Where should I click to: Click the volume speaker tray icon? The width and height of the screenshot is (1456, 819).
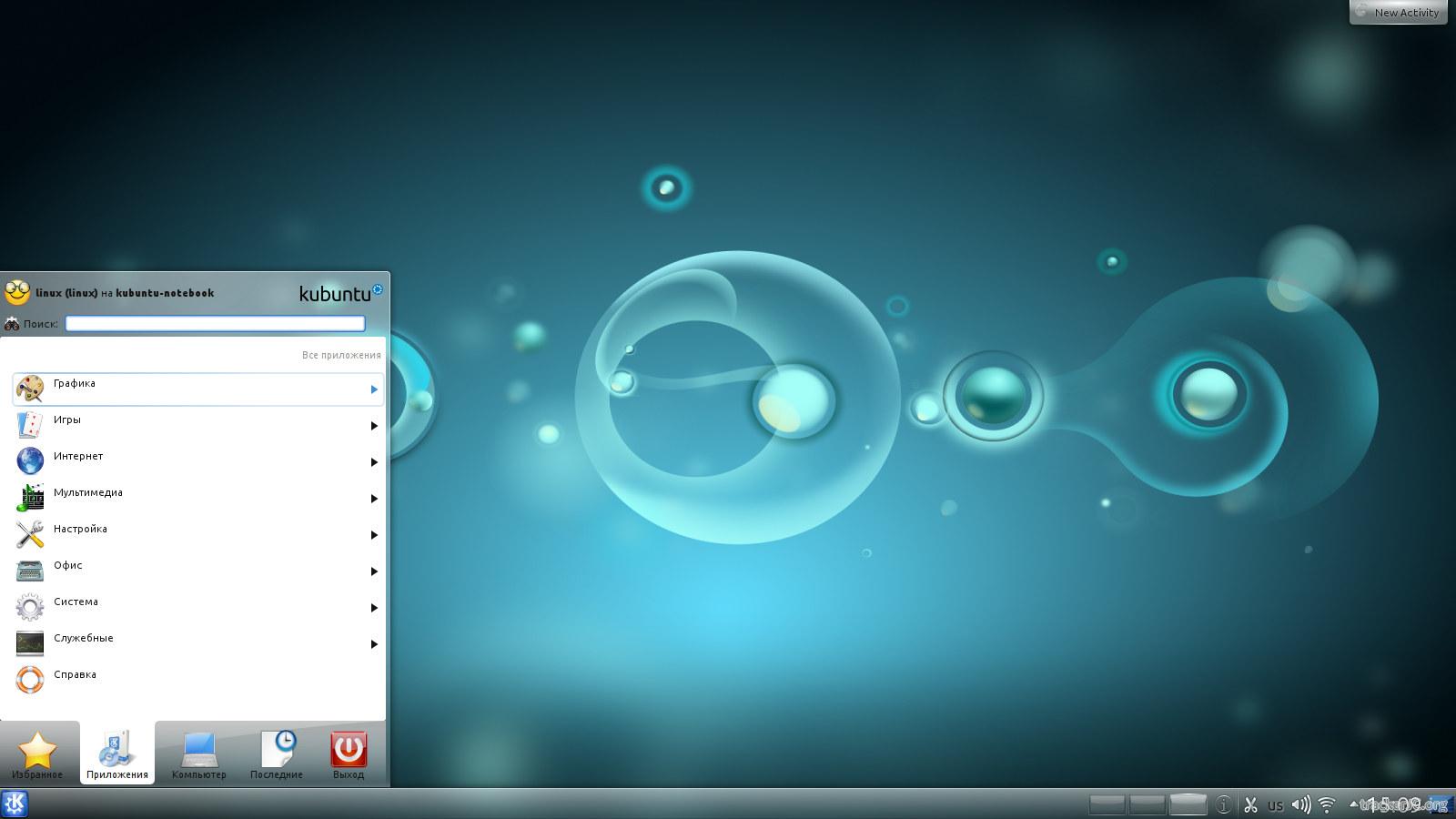pos(1301,804)
